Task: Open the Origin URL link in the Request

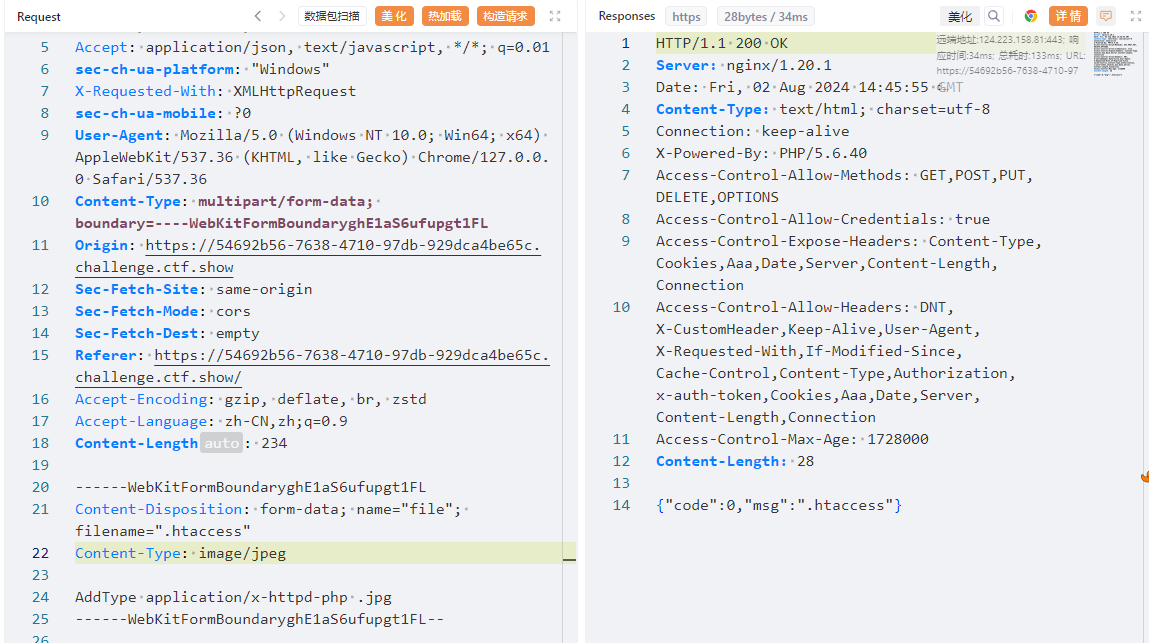Action: pos(308,256)
